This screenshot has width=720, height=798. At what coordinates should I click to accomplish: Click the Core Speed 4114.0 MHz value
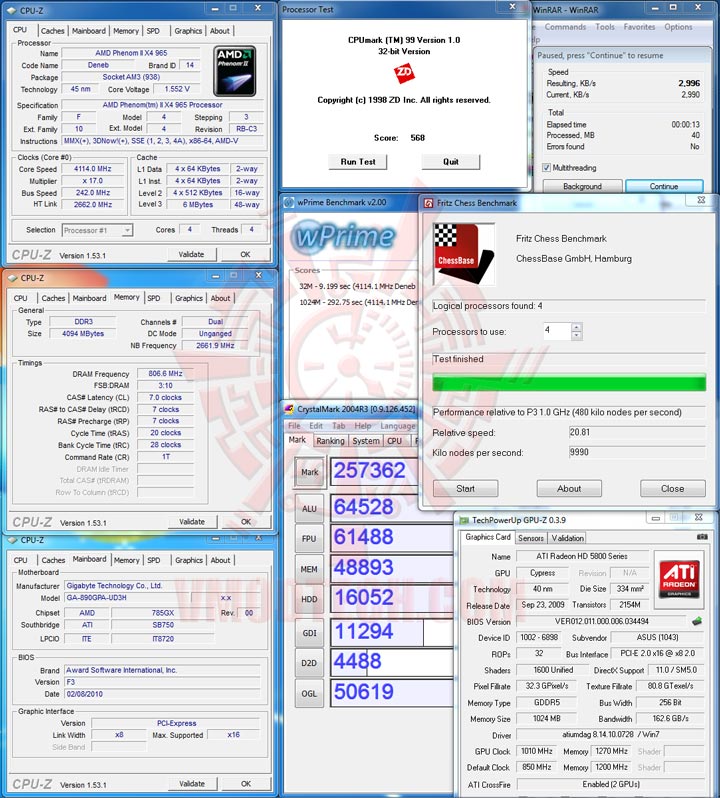pos(93,169)
